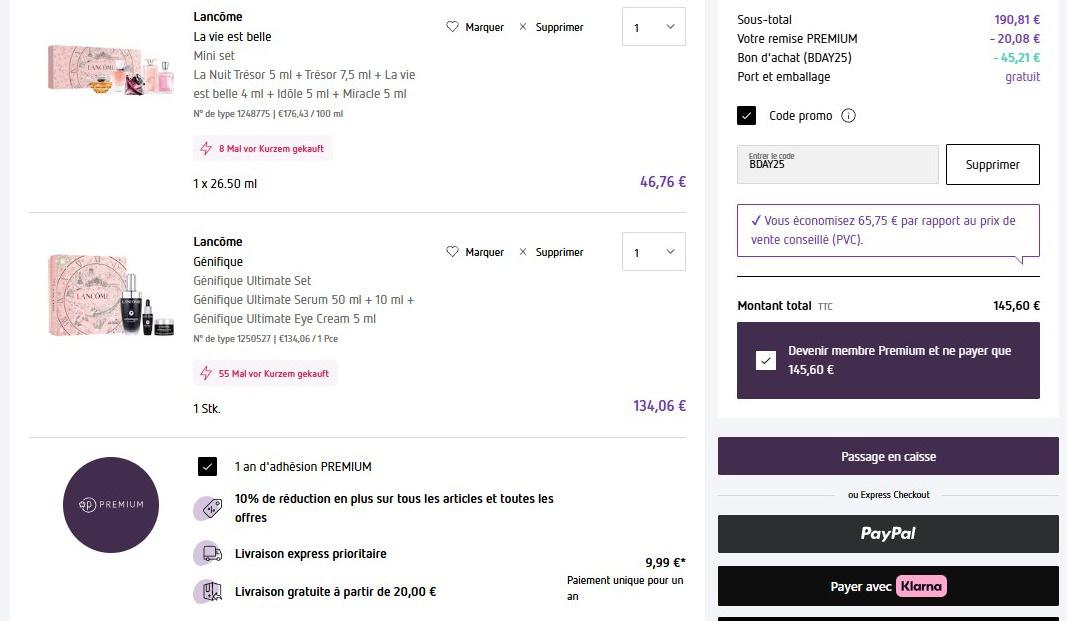Click the X remove icon for Génifique set
Viewport: 1067px width, 621px height.
523,252
